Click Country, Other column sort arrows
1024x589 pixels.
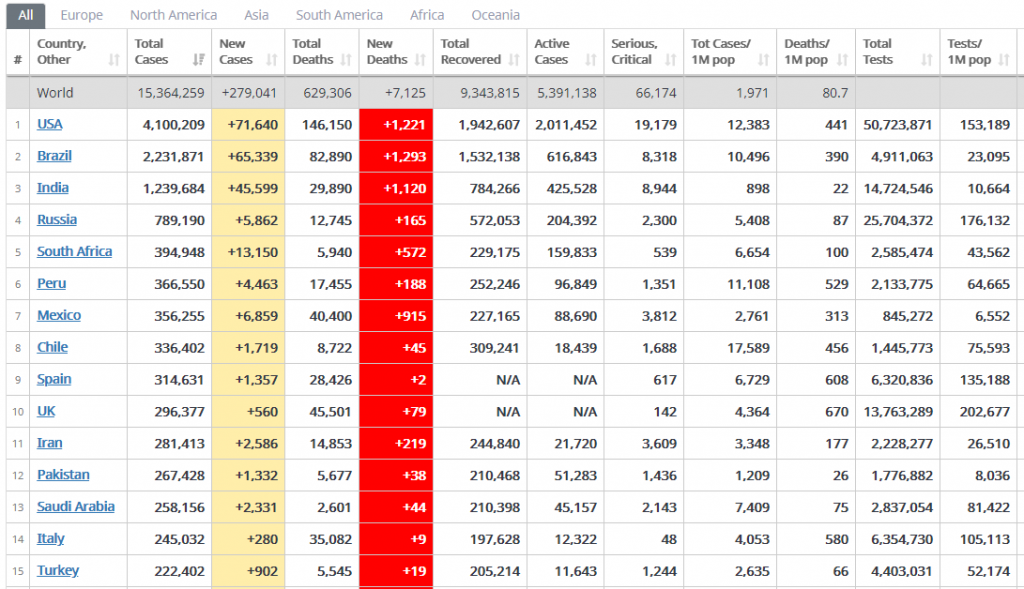115,60
